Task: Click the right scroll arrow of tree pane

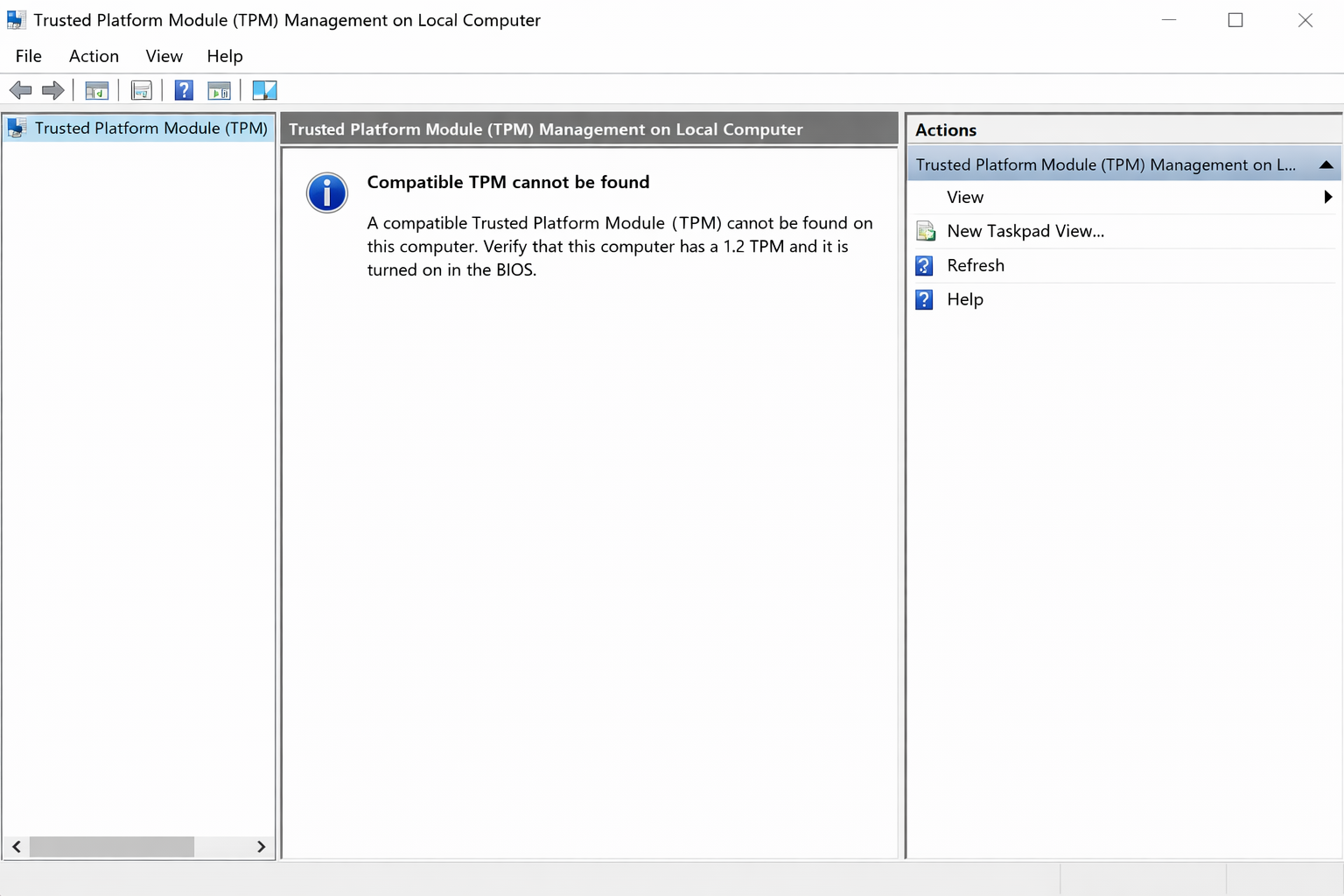Action: (261, 847)
